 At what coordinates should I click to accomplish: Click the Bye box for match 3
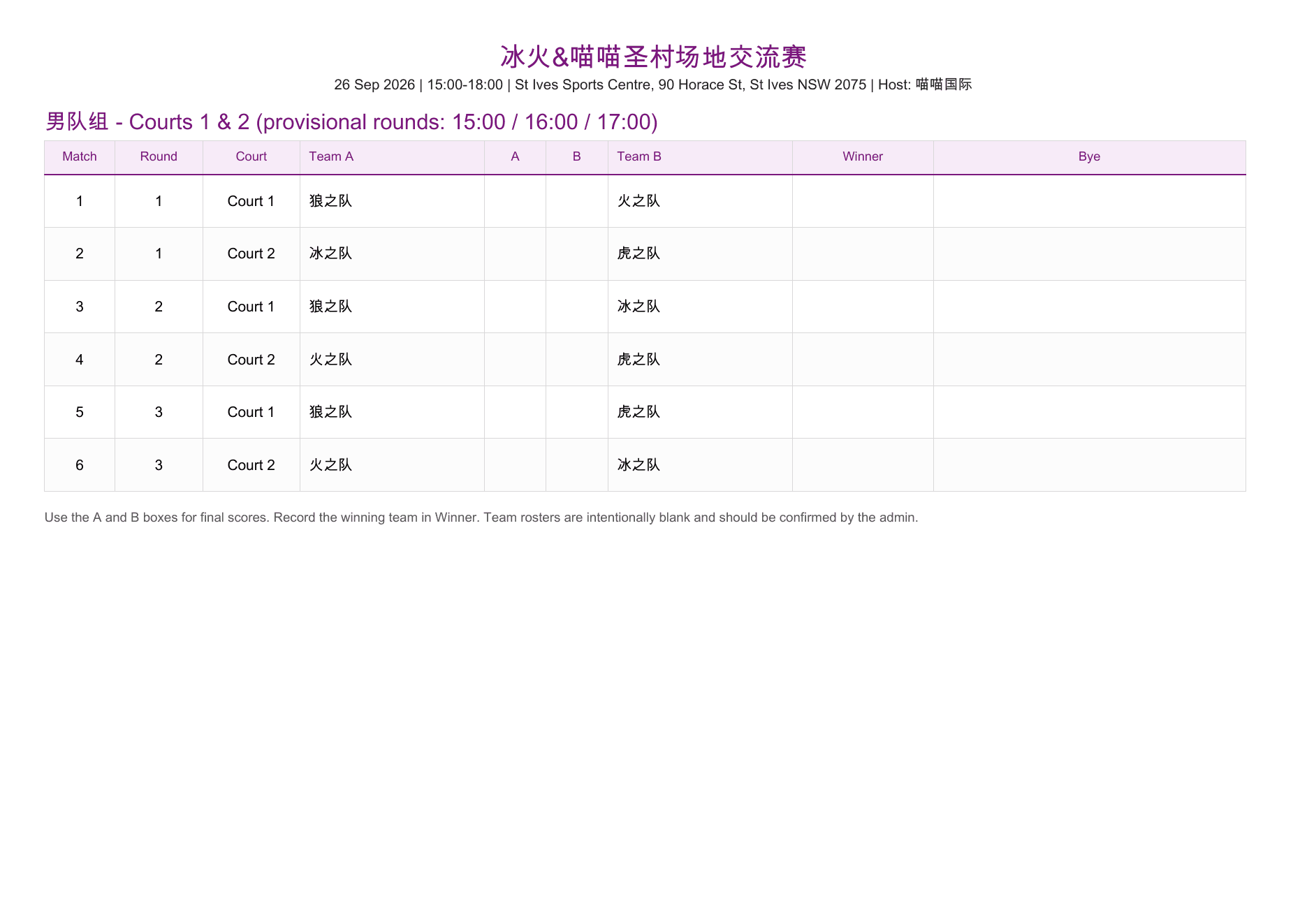point(1089,307)
